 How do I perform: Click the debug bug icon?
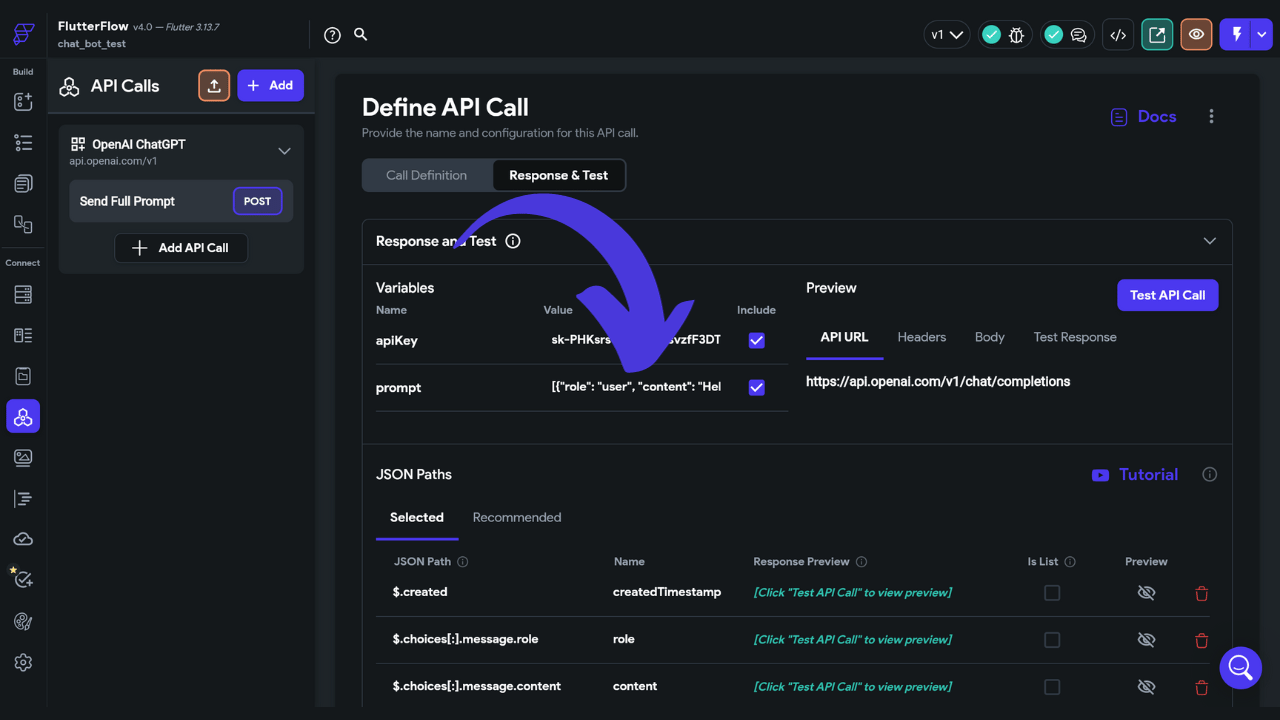tap(1016, 35)
